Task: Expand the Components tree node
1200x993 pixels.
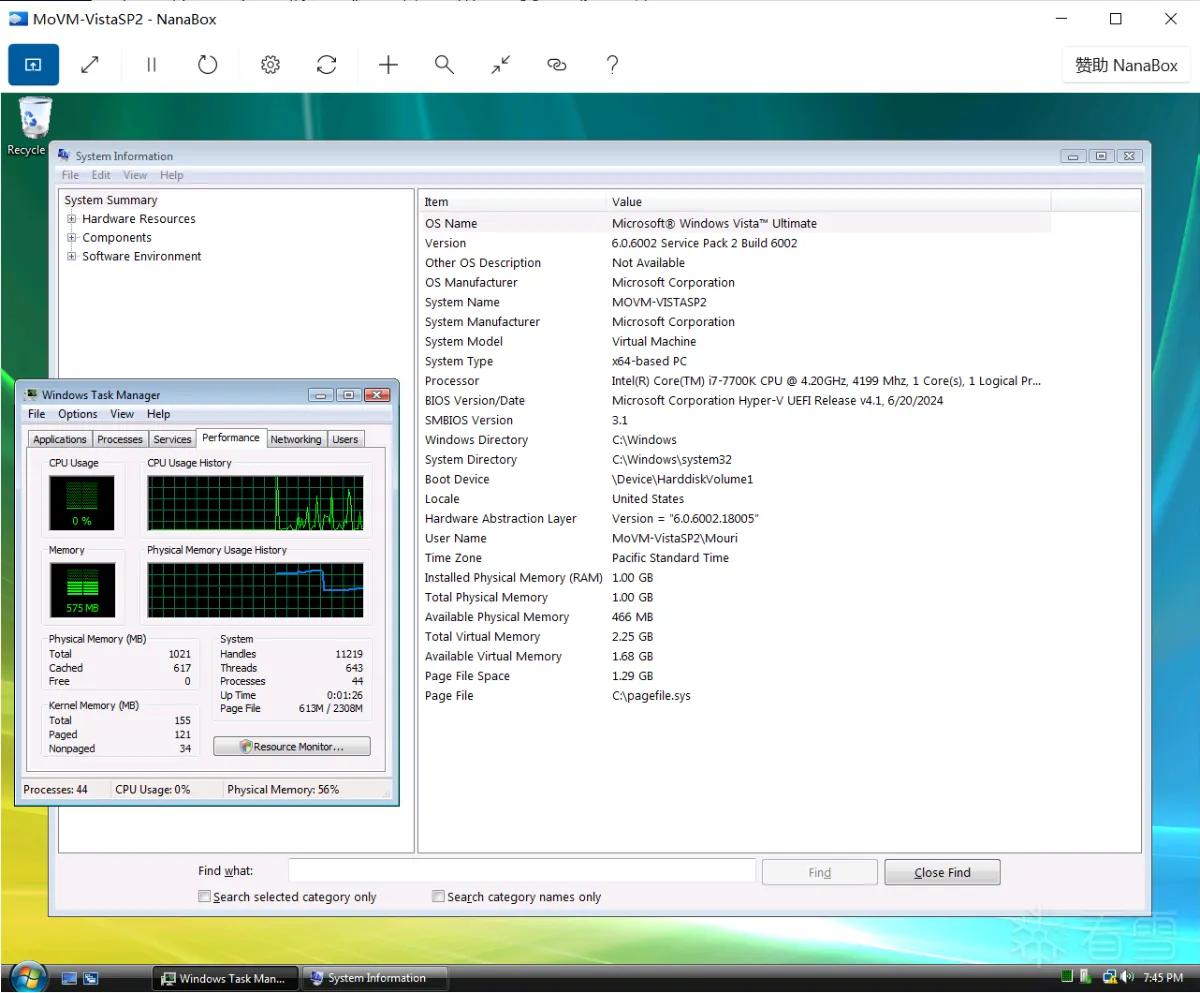Action: [x=72, y=238]
